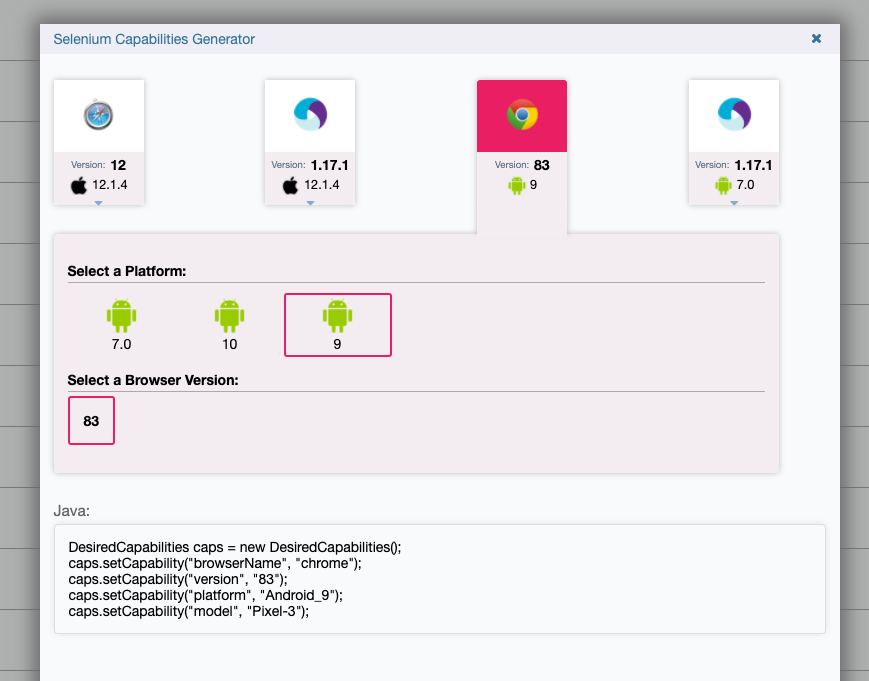Click the platform Android_9 code line
This screenshot has width=869, height=681.
click(206, 596)
